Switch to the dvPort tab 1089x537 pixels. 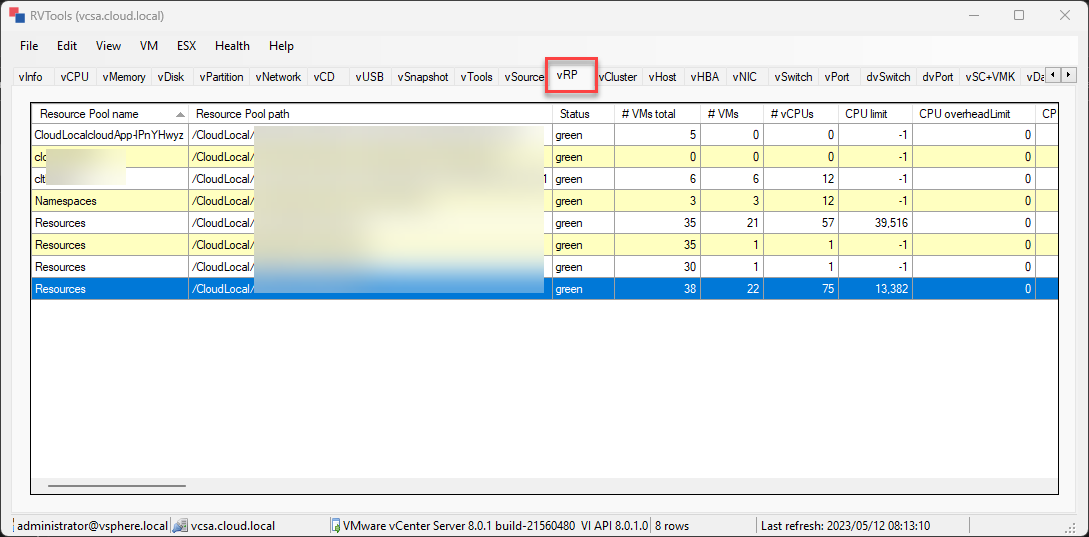click(x=938, y=77)
